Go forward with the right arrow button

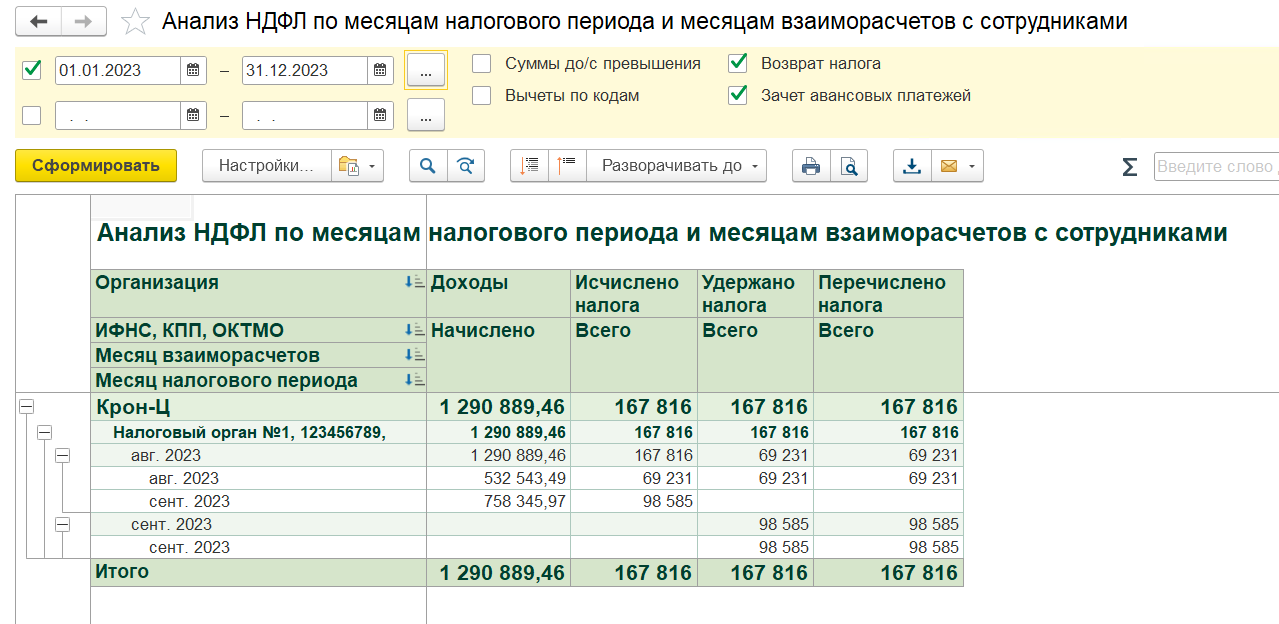(x=84, y=21)
